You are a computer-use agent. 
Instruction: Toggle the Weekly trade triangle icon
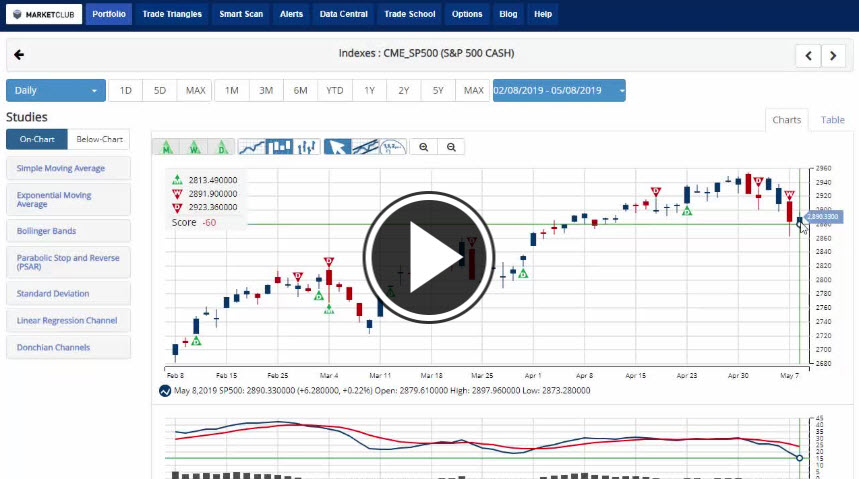click(x=194, y=147)
